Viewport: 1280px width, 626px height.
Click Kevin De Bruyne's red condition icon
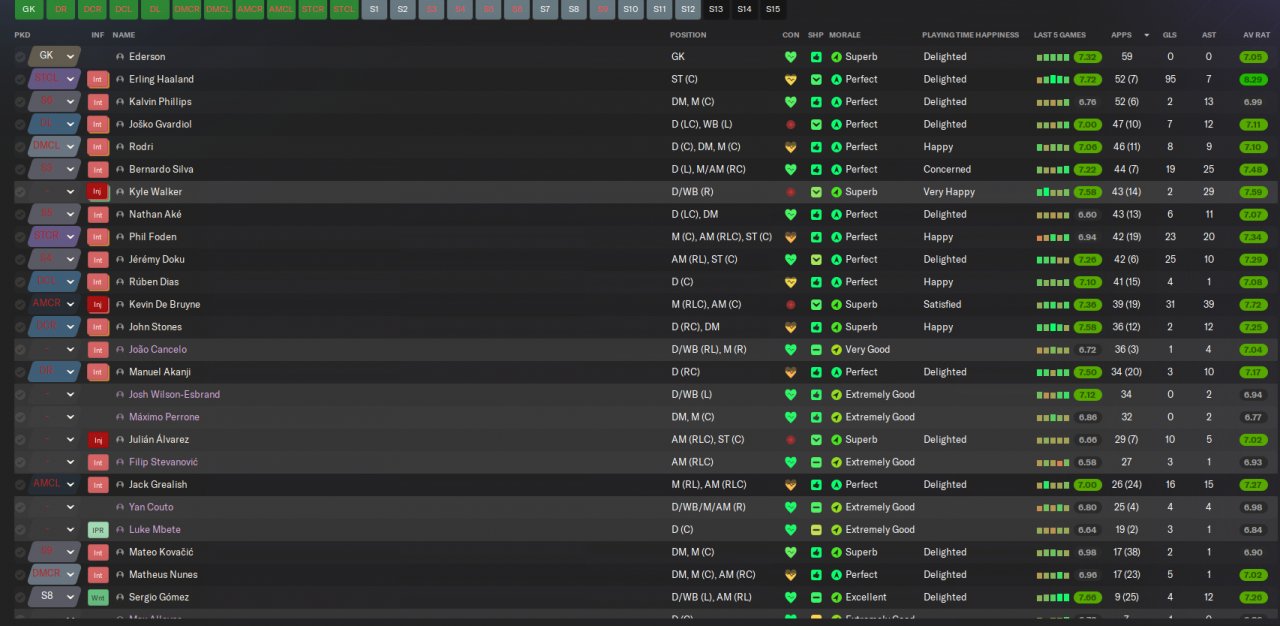click(790, 304)
